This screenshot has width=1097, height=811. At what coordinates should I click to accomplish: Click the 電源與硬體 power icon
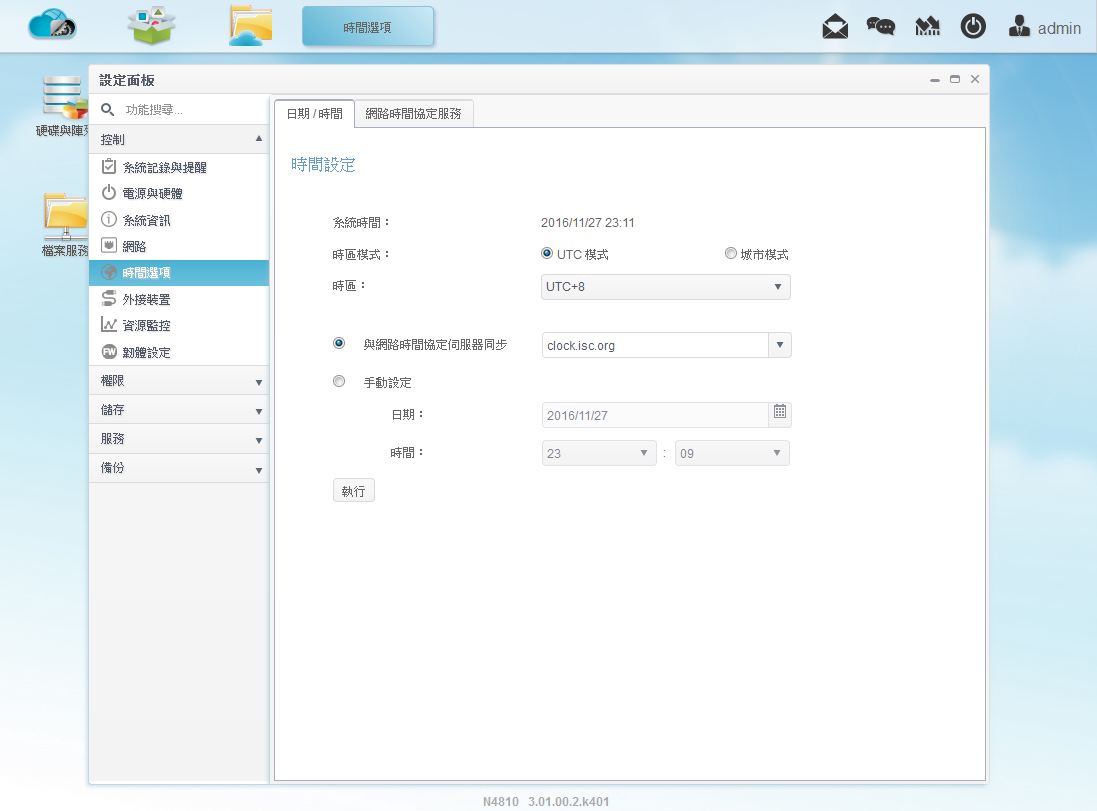click(108, 192)
